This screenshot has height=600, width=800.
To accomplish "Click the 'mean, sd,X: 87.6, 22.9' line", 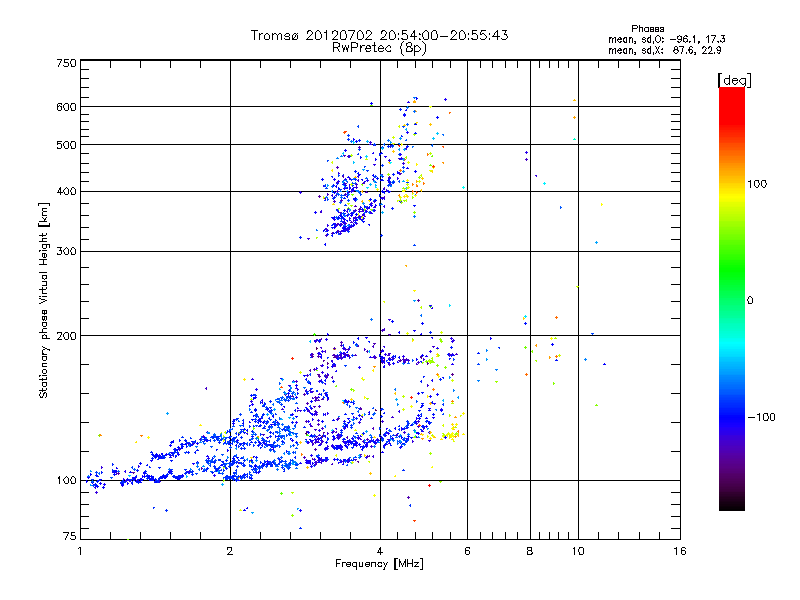I will tap(664, 51).
